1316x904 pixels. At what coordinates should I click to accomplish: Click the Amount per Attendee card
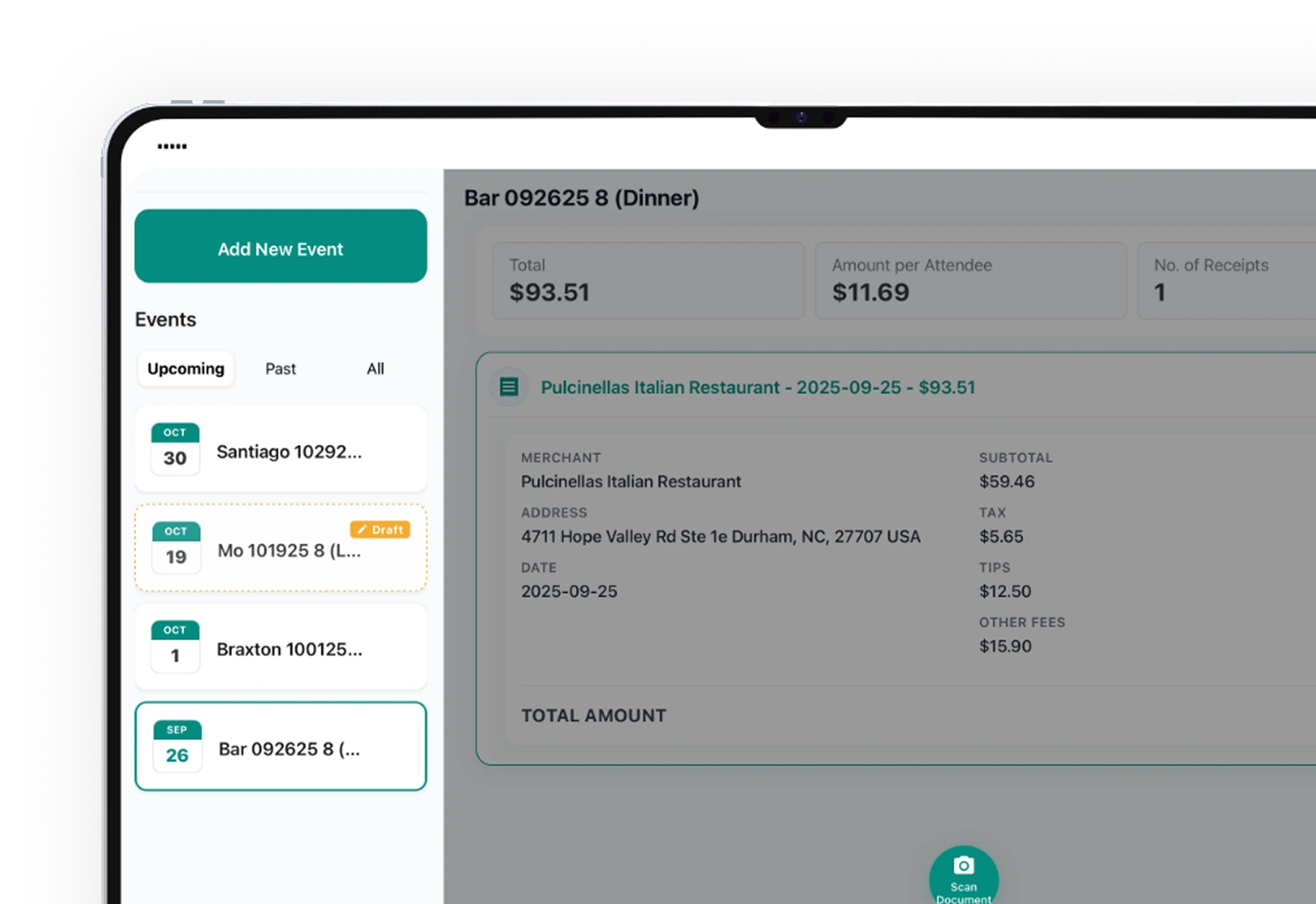coord(970,281)
